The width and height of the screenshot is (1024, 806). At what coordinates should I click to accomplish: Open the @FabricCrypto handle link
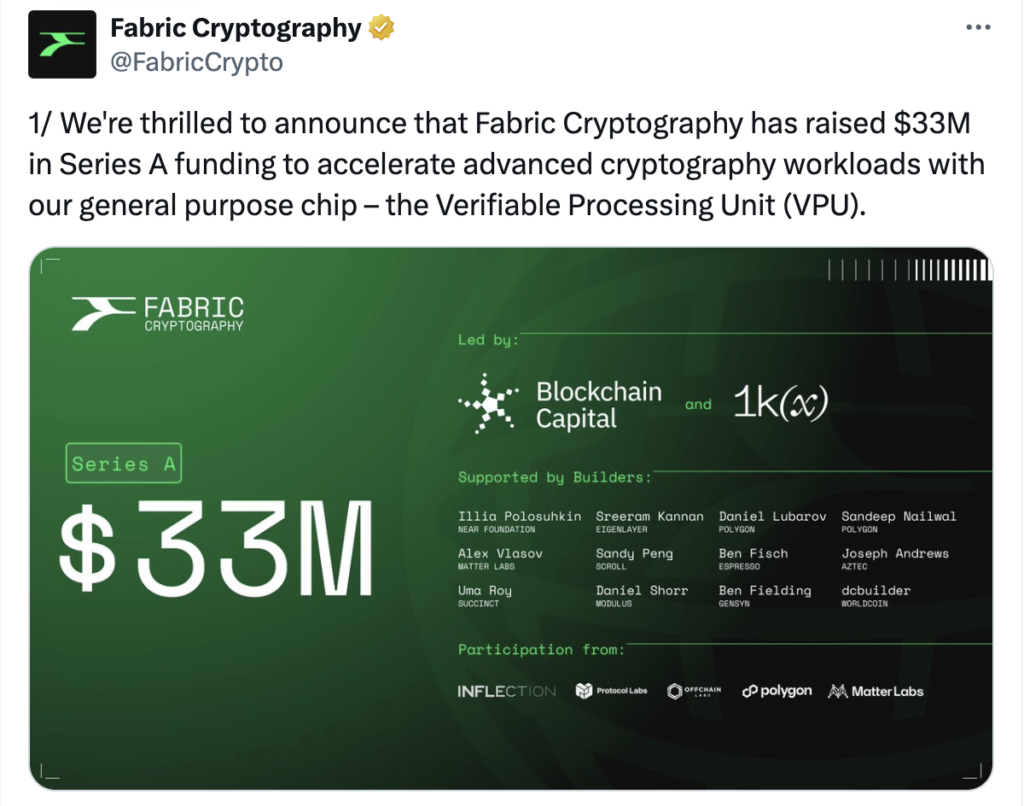(197, 62)
